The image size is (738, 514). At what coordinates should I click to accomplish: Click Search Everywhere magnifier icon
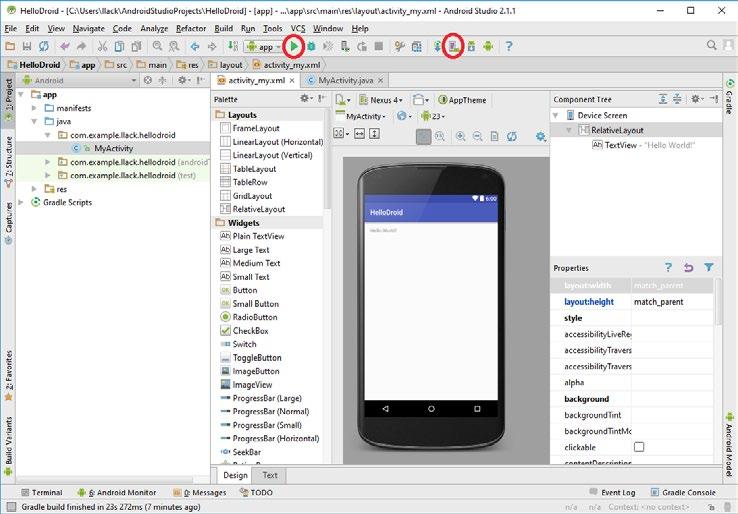click(x=712, y=45)
